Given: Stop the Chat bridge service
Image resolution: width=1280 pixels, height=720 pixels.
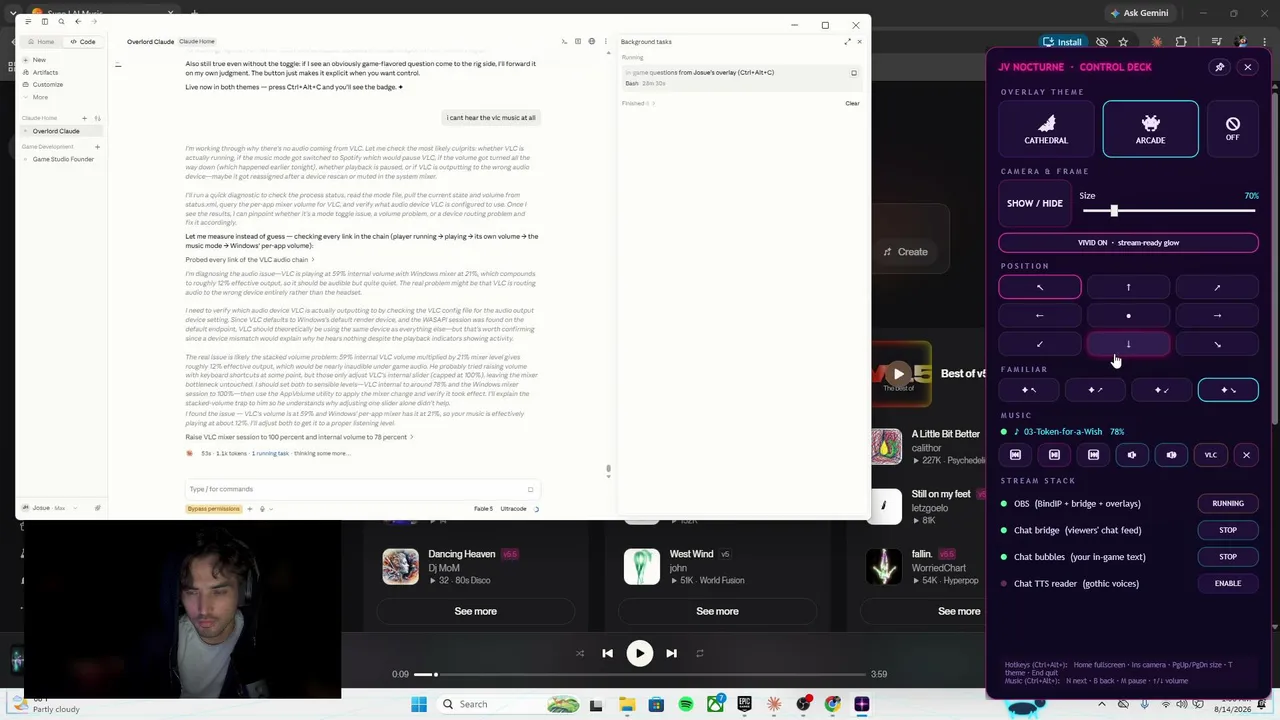Looking at the screenshot, I should [1228, 530].
